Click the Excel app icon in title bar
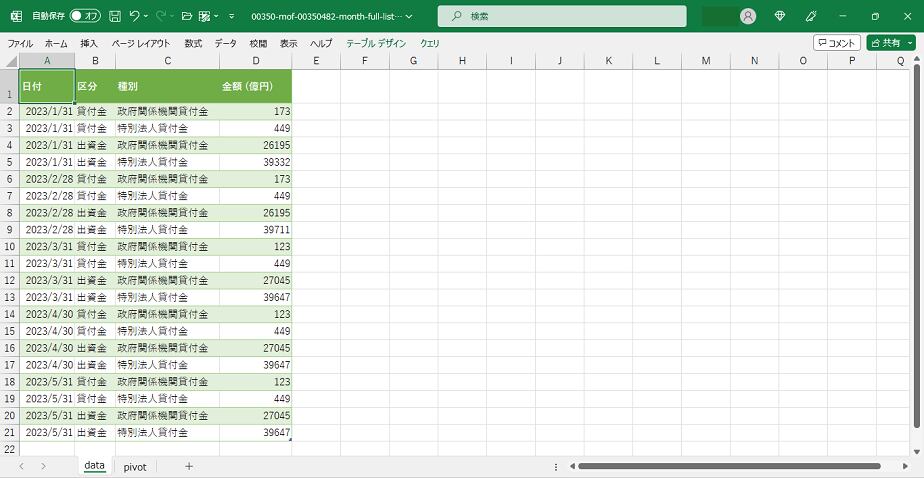 coord(16,17)
